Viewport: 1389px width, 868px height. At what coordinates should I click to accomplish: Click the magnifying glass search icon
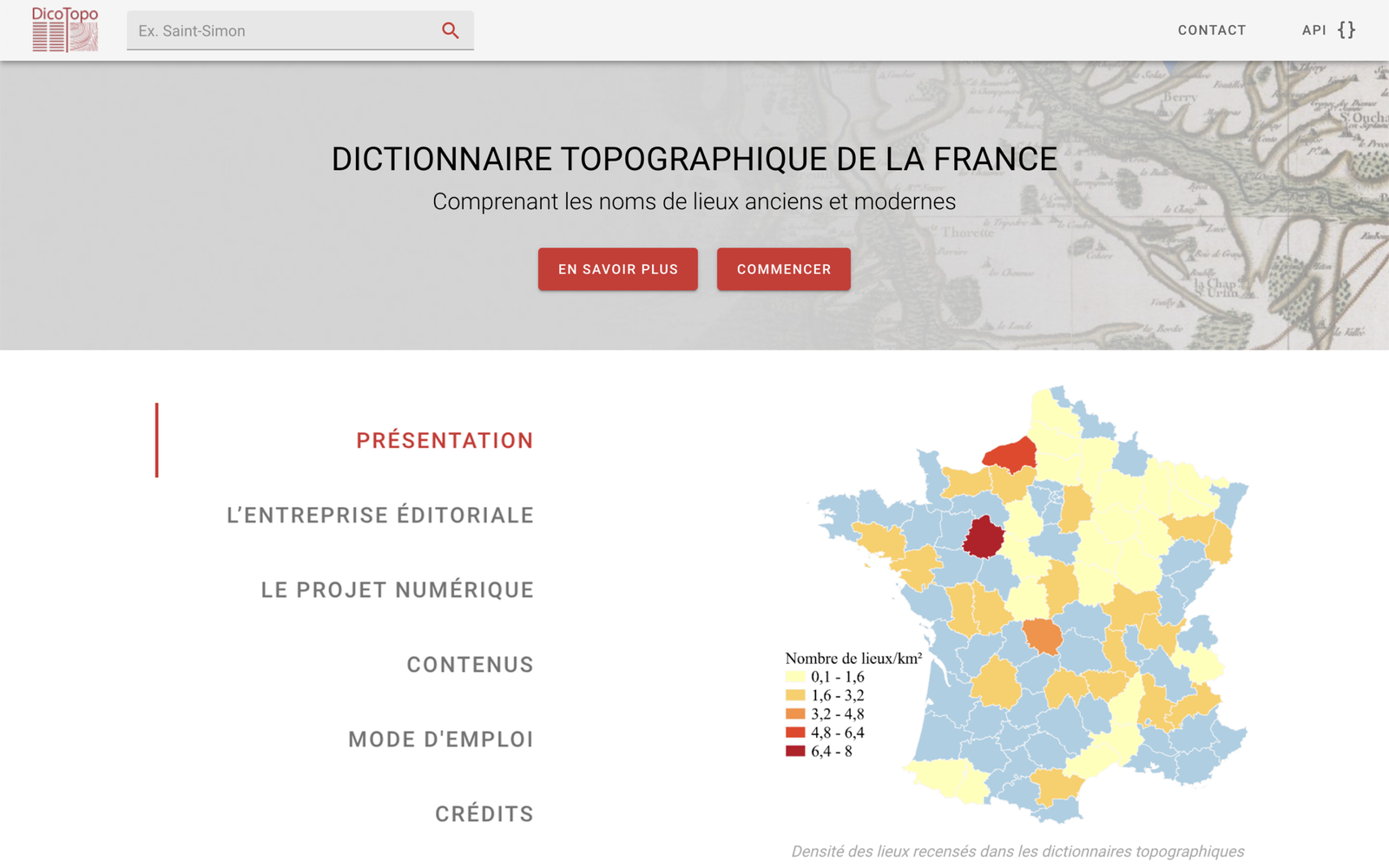pos(450,30)
